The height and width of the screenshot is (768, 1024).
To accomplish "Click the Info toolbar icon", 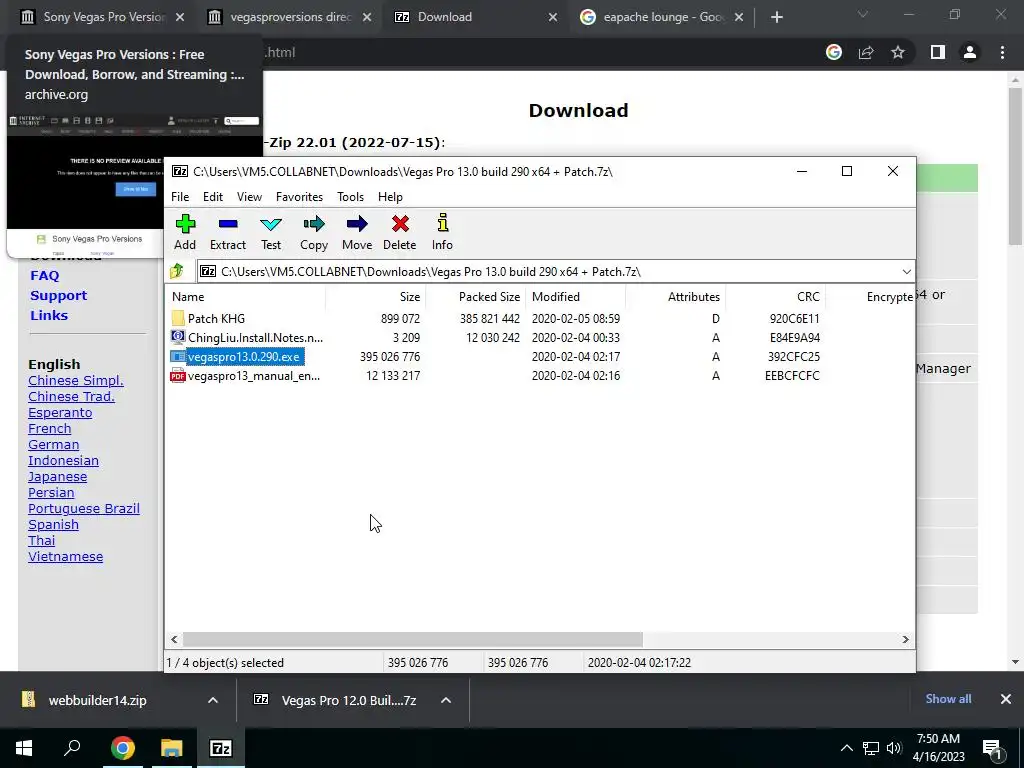I will click(x=442, y=223).
